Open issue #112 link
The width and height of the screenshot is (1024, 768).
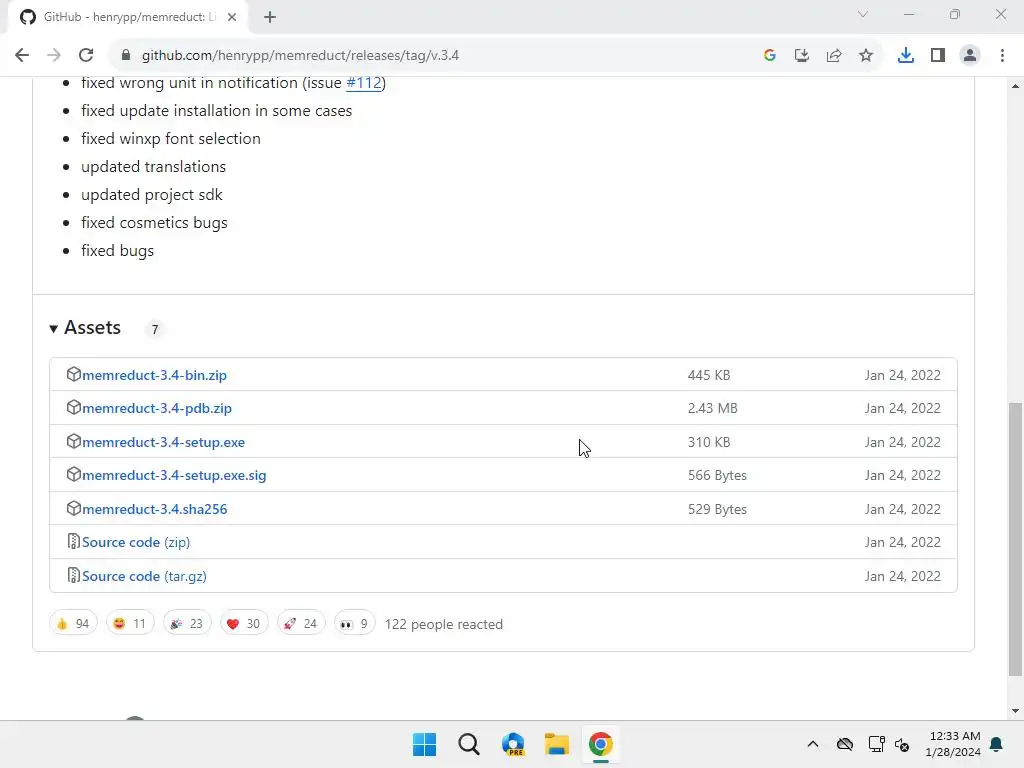coord(364,83)
